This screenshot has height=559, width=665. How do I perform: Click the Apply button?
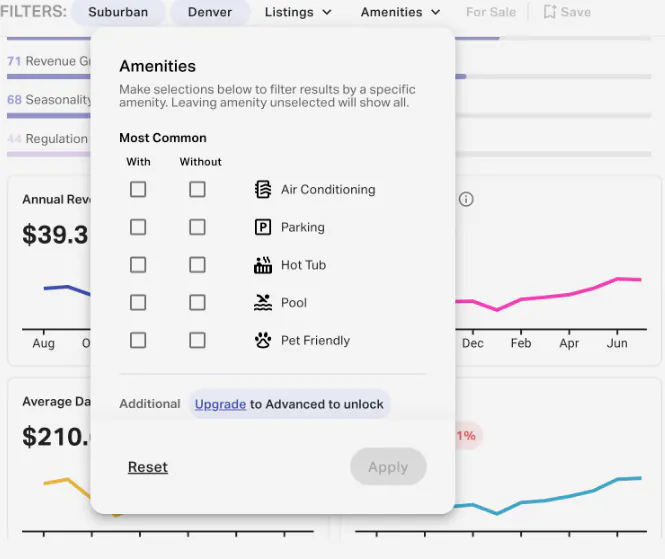coord(388,467)
